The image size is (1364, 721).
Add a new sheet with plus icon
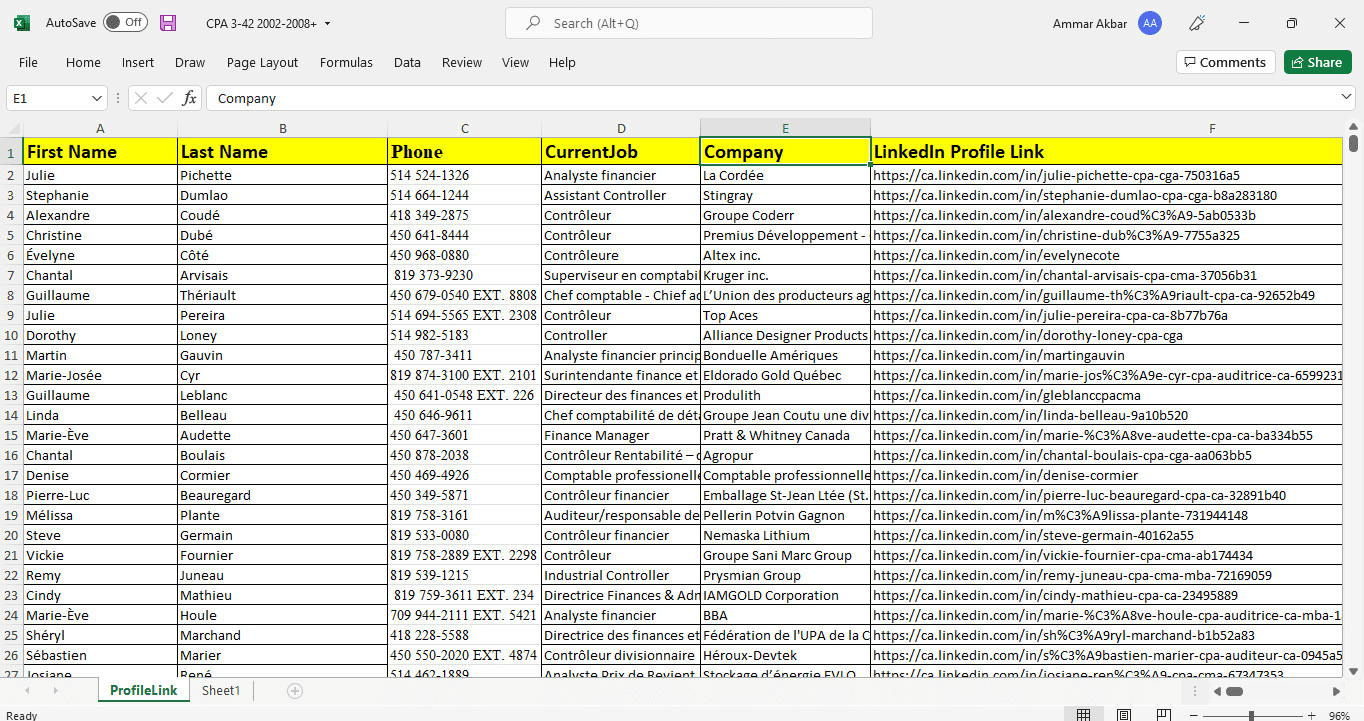pyautogui.click(x=295, y=691)
